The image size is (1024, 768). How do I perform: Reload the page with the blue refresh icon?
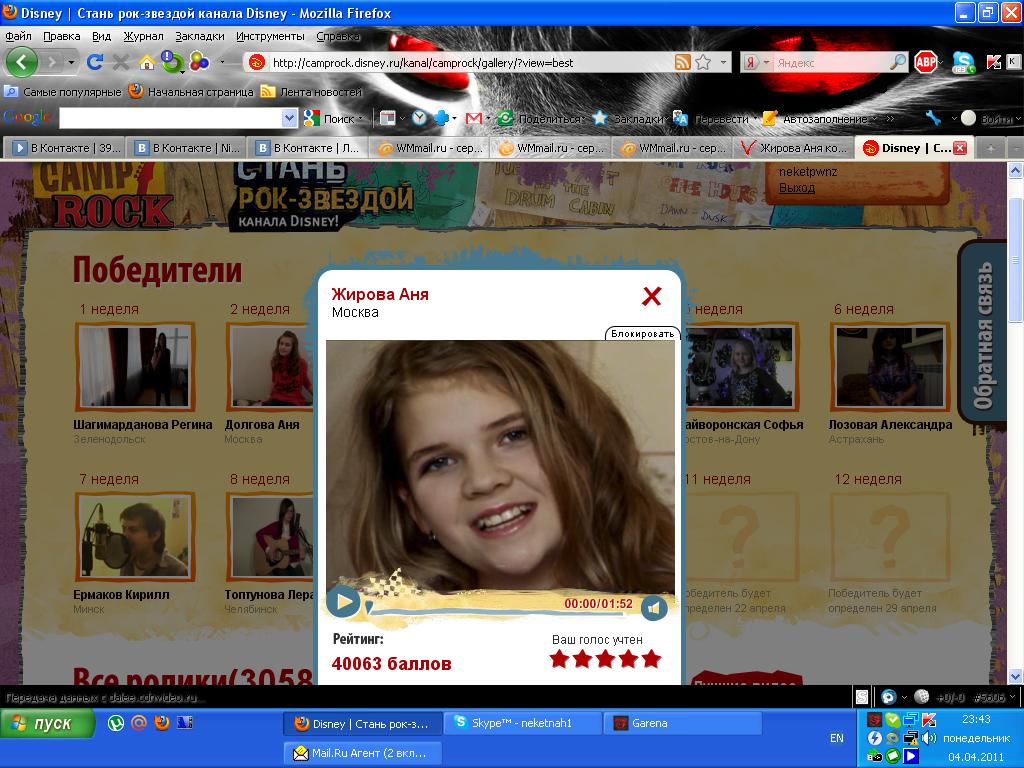(x=95, y=63)
